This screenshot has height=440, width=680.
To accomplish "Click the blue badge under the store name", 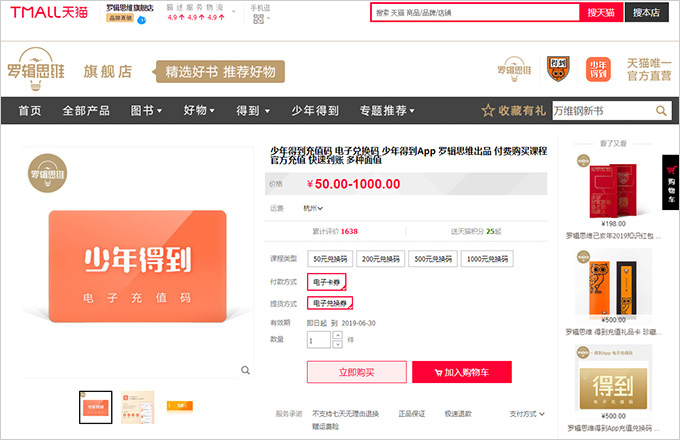I will pos(141,20).
